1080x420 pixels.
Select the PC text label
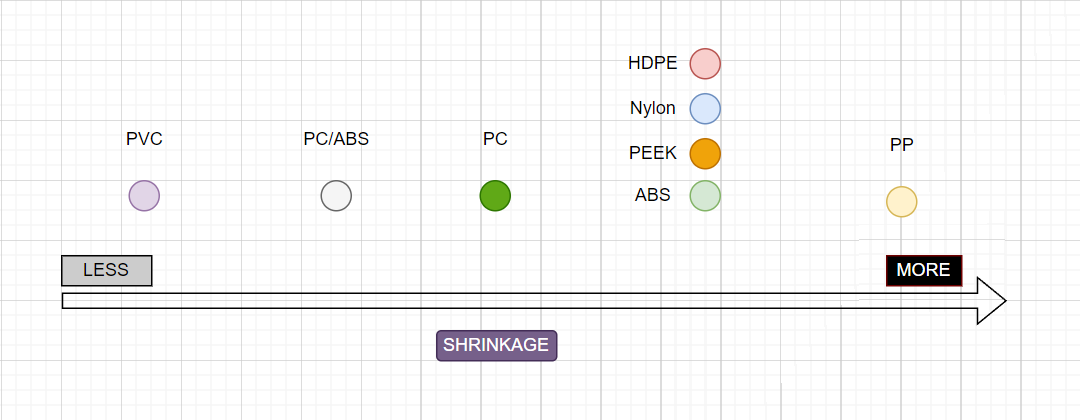coord(495,139)
